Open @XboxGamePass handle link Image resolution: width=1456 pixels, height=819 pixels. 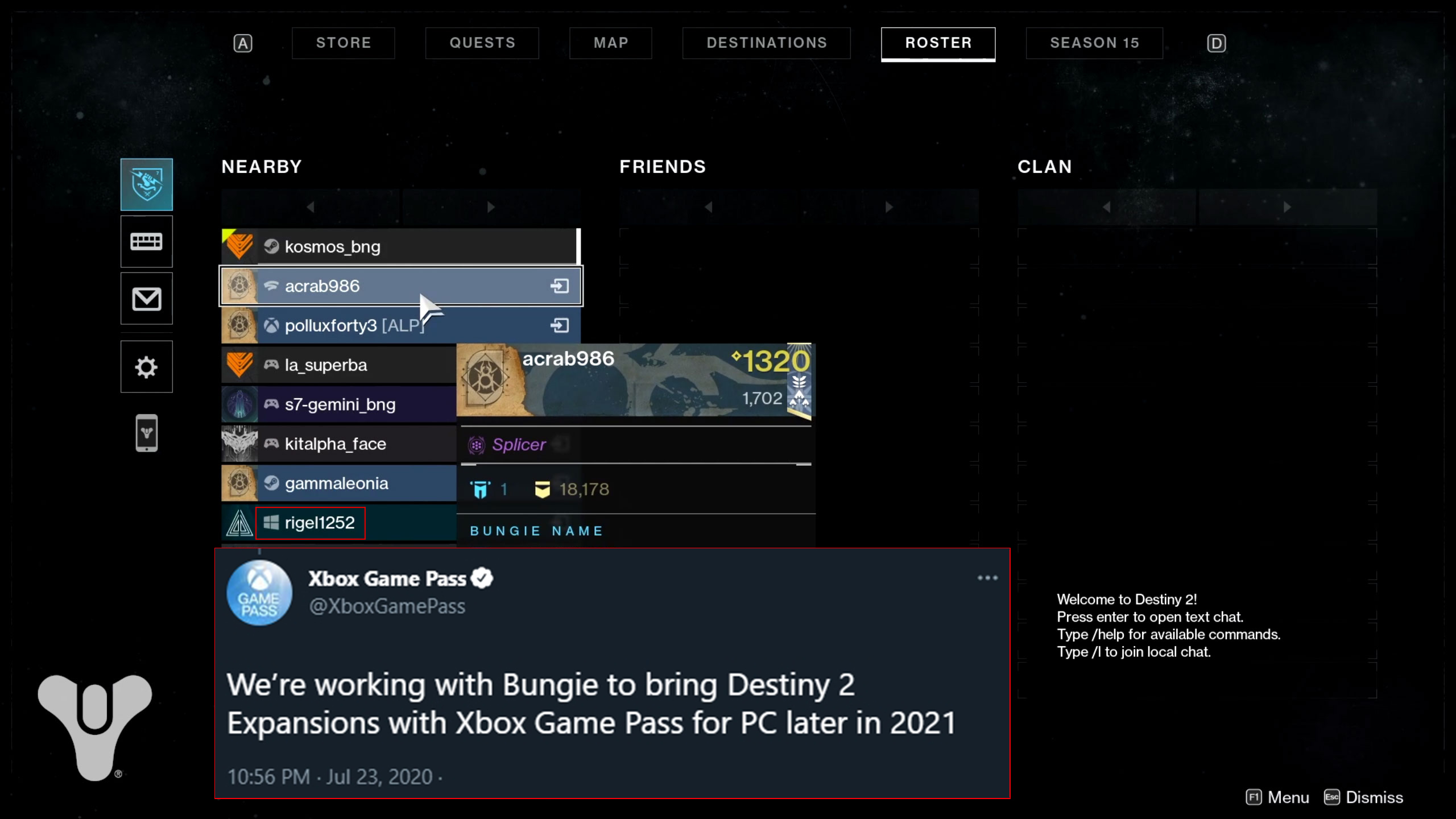pyautogui.click(x=387, y=606)
